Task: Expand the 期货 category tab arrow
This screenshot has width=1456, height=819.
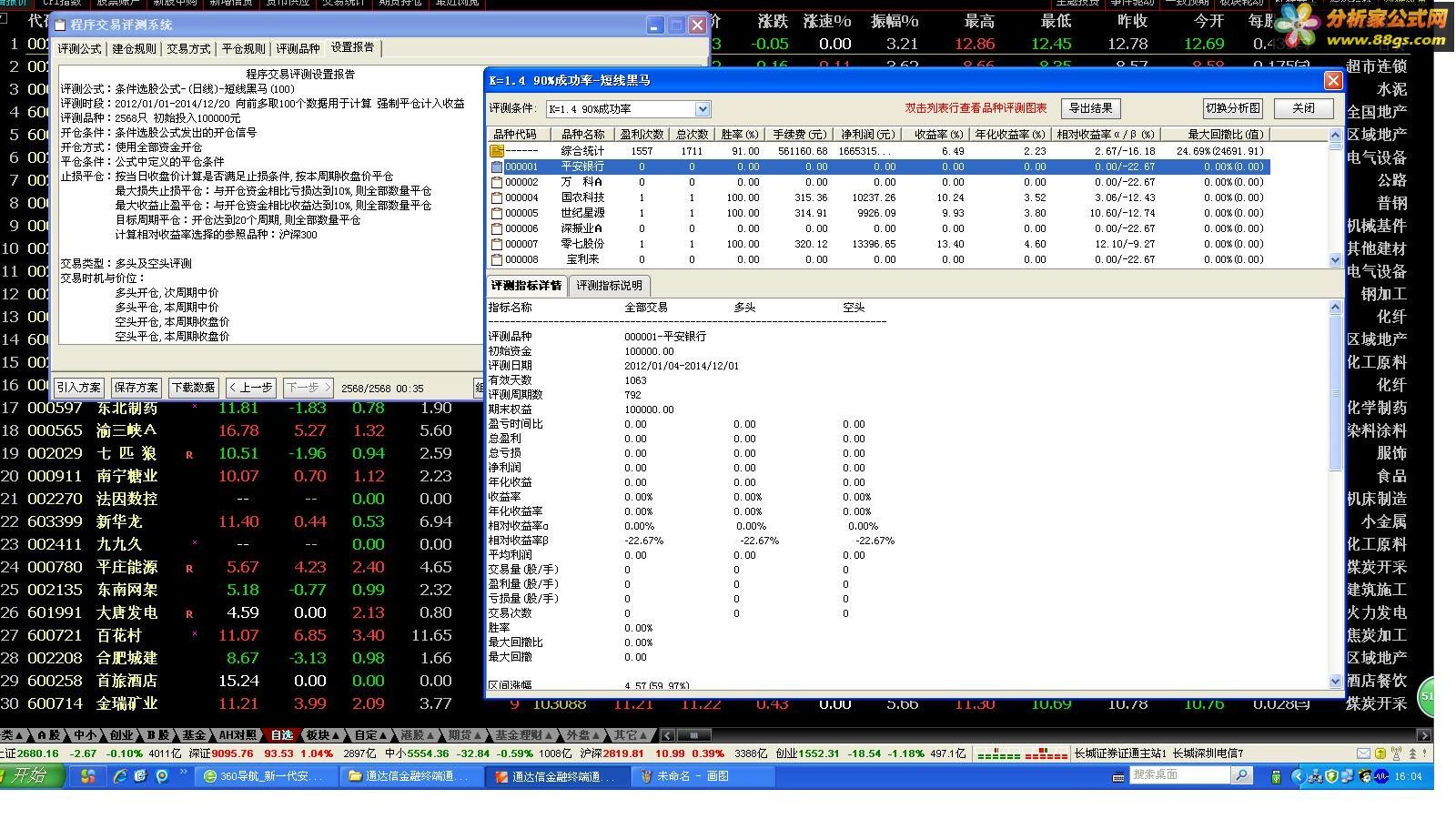Action: tap(479, 735)
